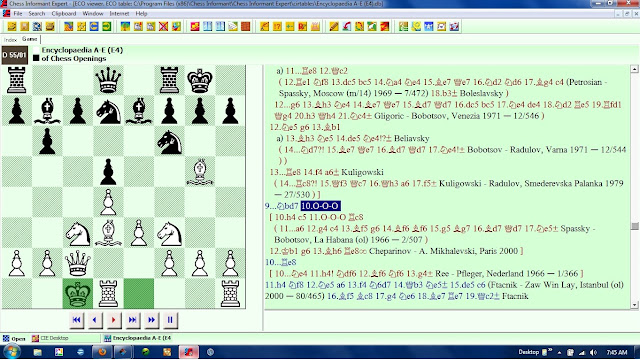The image size is (640, 360).
Task: Switch to the Index tab
Action: coord(10,40)
